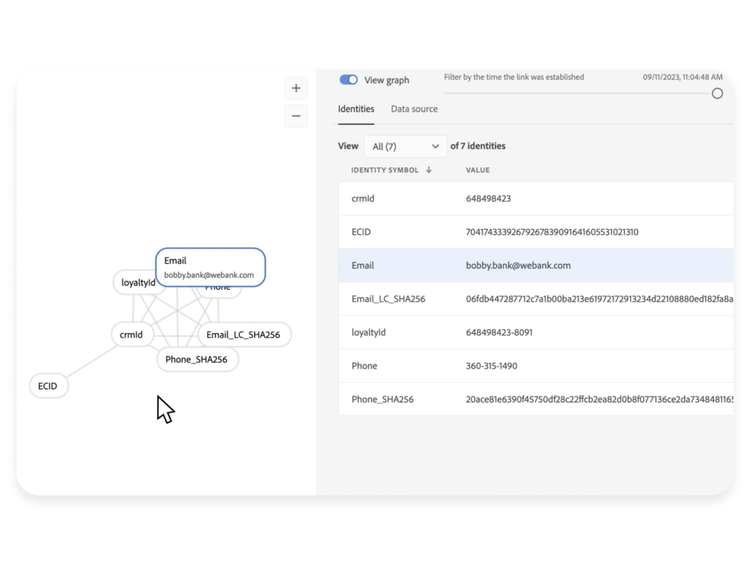Select the crmId graph node
The width and height of the screenshot is (750, 563).
tap(132, 335)
